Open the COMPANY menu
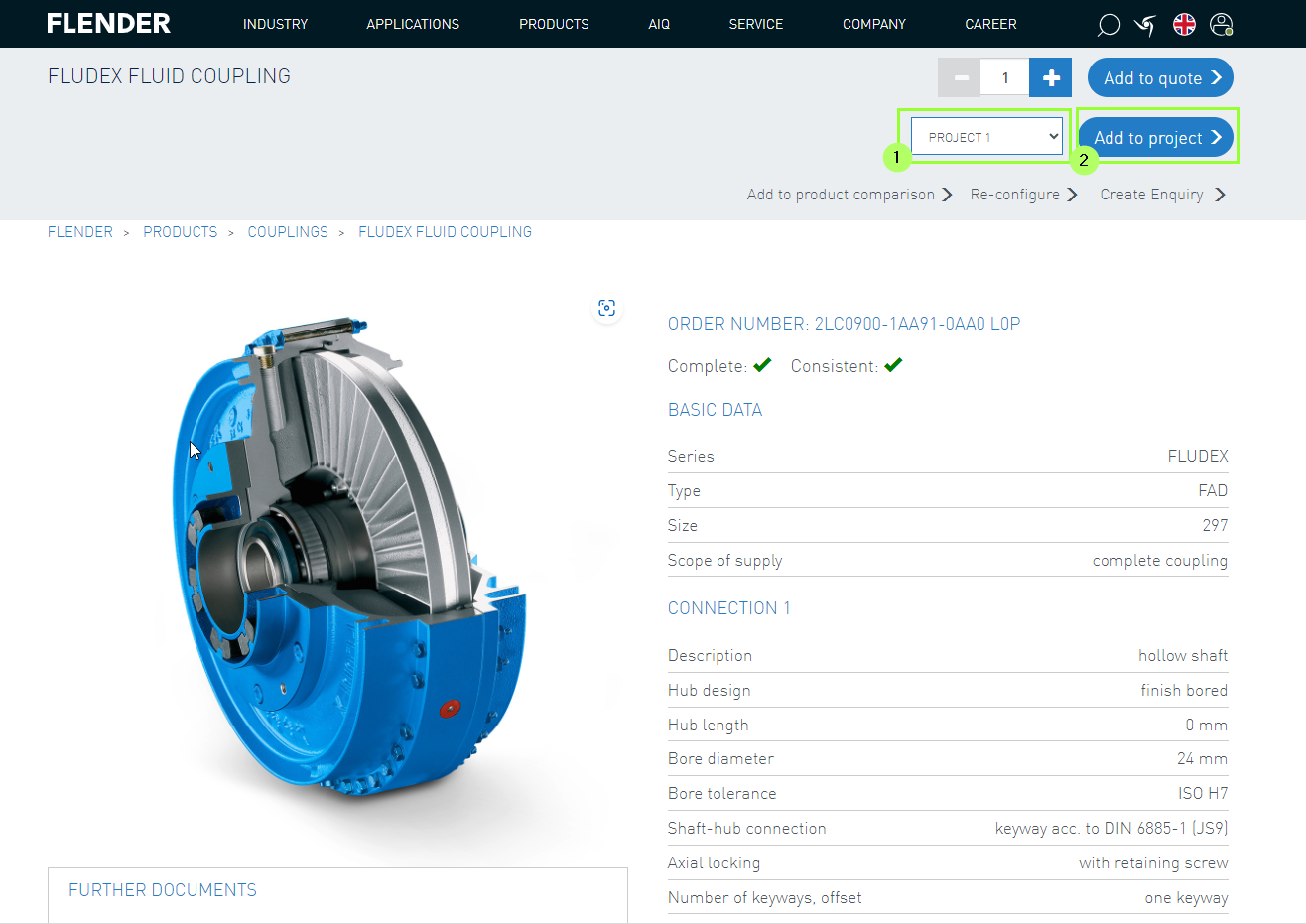1306x924 pixels. 874,24
